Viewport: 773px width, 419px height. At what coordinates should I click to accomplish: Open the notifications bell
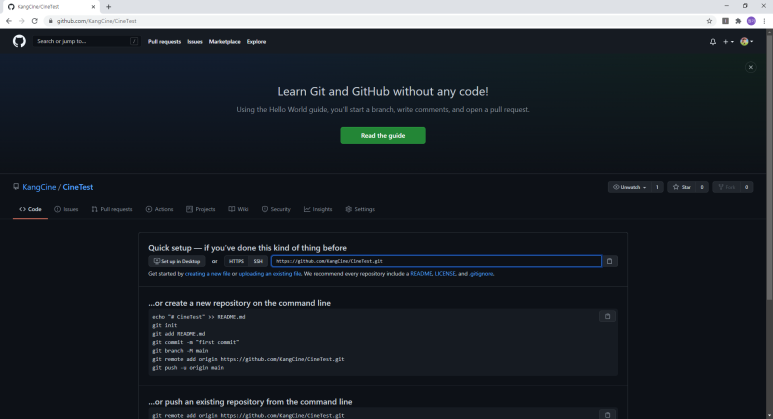[x=712, y=42]
